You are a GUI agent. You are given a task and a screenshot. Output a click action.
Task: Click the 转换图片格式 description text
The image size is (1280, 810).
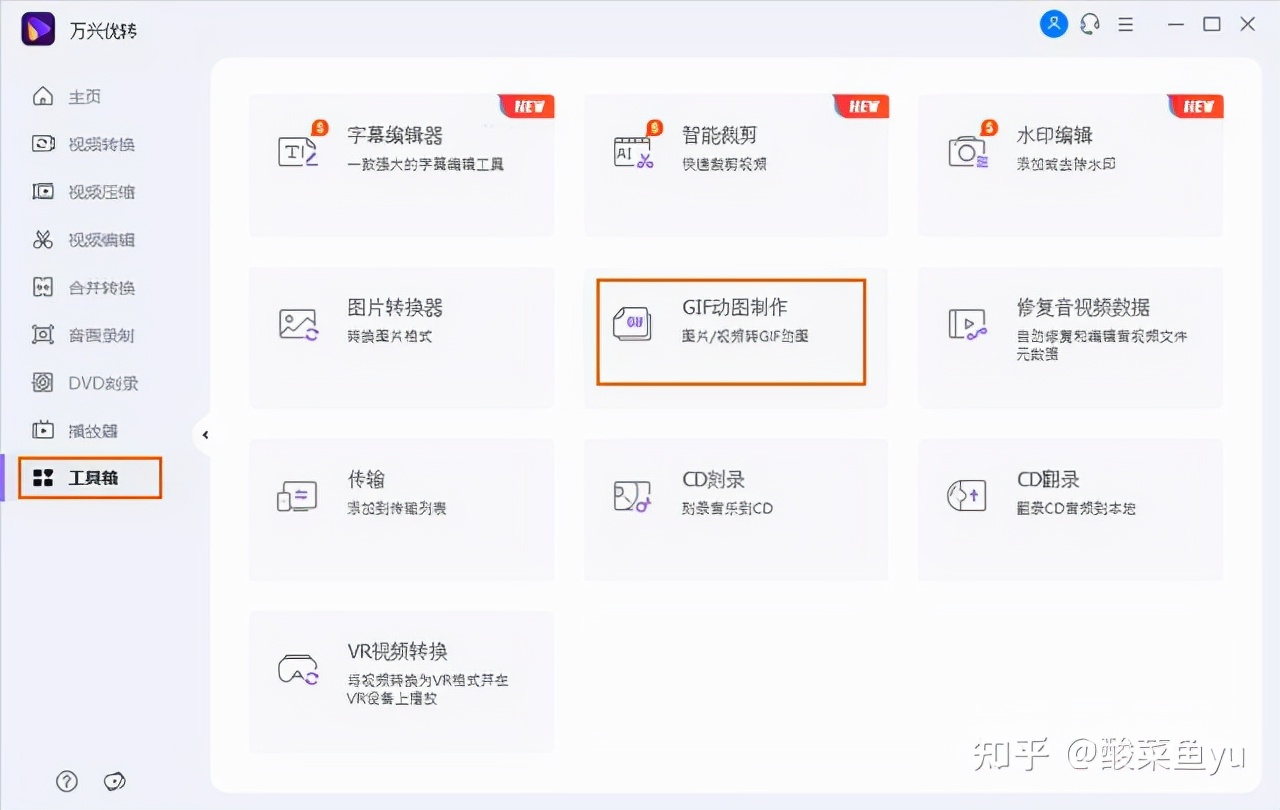pyautogui.click(x=390, y=337)
